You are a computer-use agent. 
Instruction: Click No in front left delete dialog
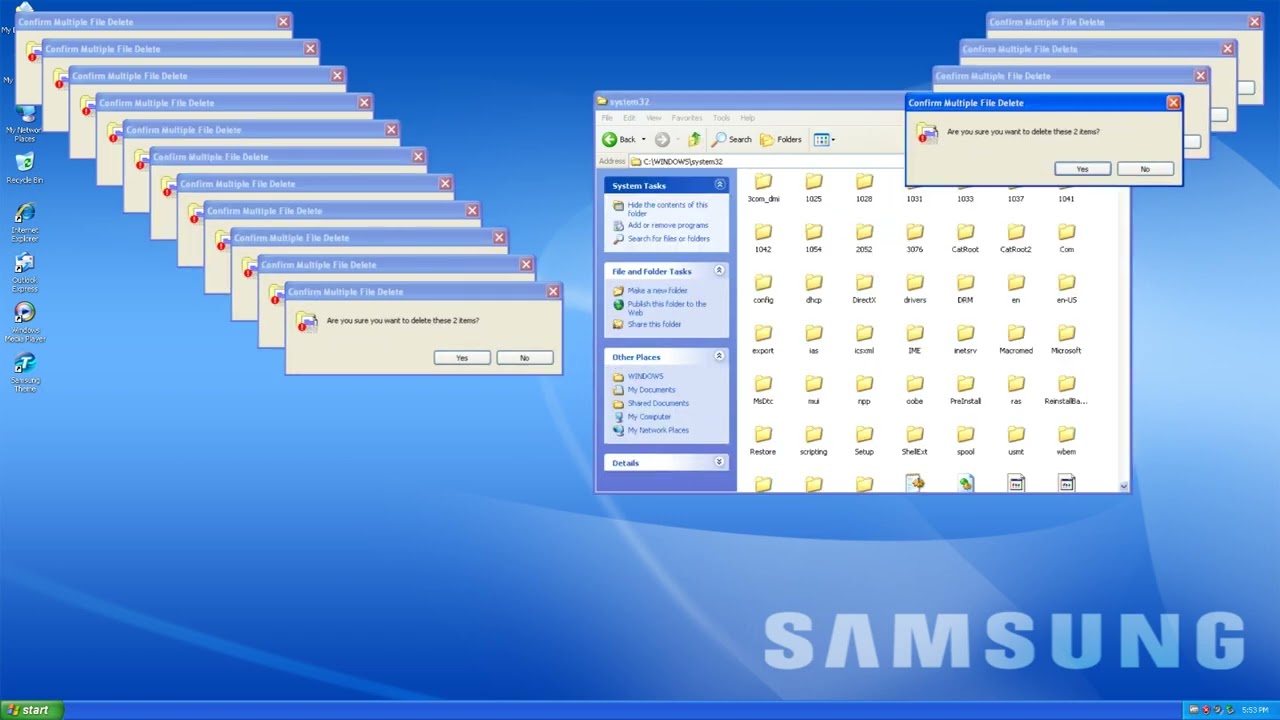pos(524,358)
